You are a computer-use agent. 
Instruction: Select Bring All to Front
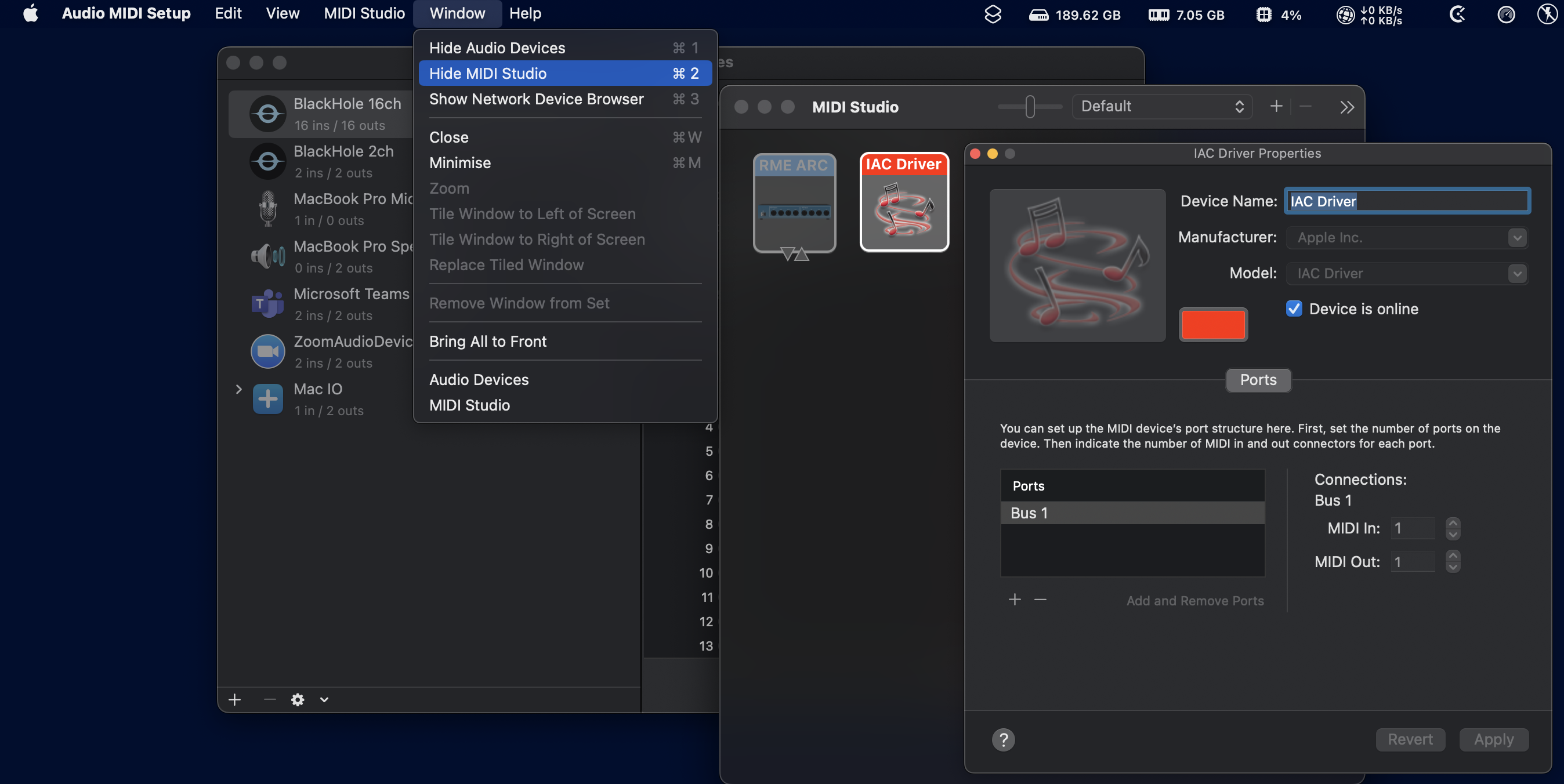(565, 341)
